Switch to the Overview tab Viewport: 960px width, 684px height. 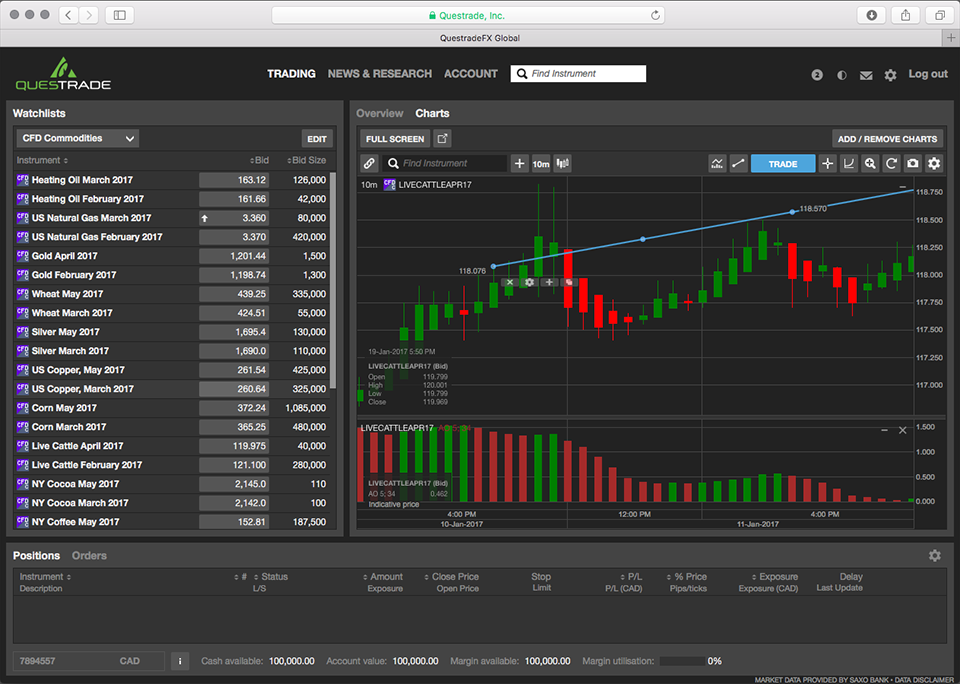380,113
